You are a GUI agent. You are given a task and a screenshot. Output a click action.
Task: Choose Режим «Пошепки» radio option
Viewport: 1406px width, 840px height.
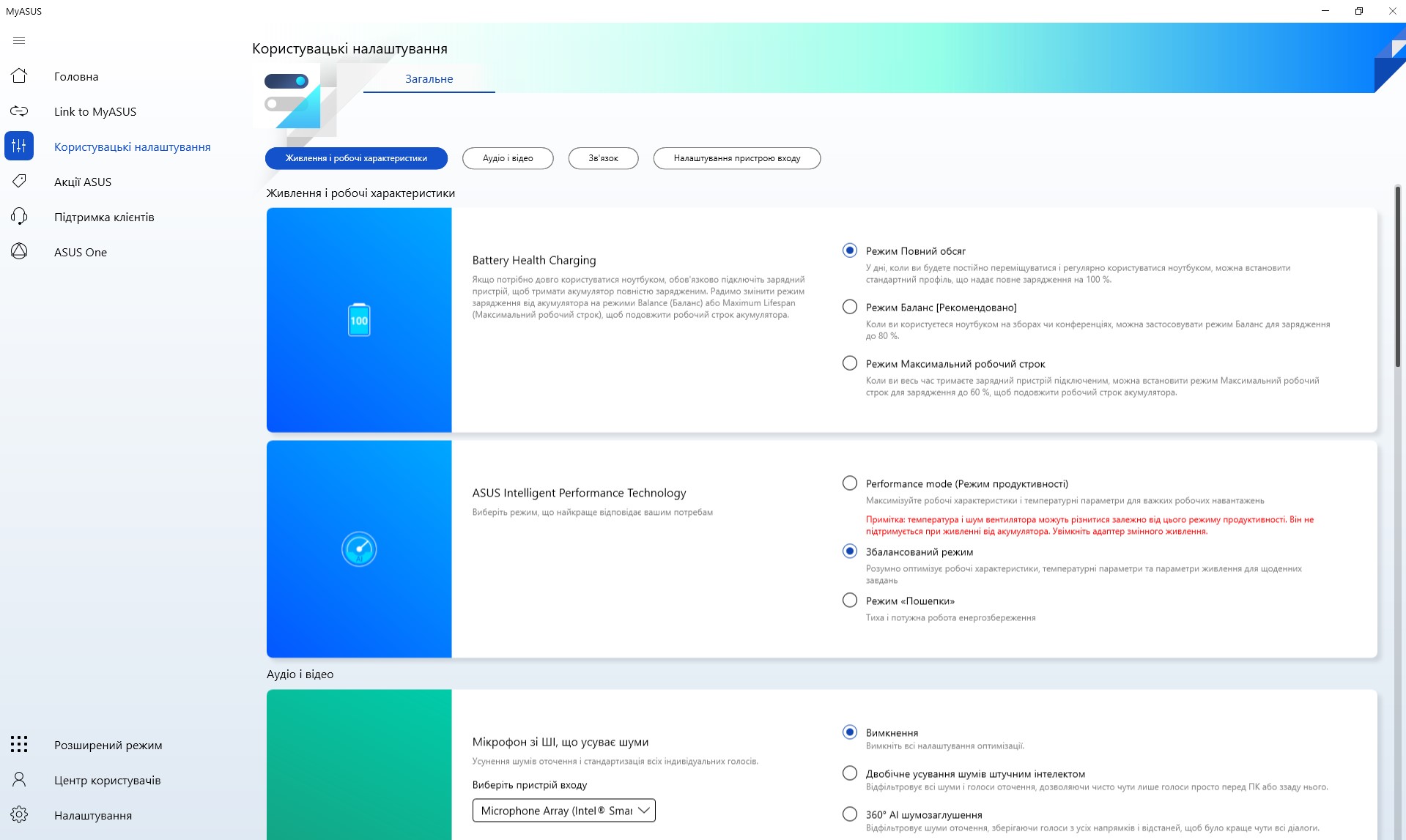850,601
